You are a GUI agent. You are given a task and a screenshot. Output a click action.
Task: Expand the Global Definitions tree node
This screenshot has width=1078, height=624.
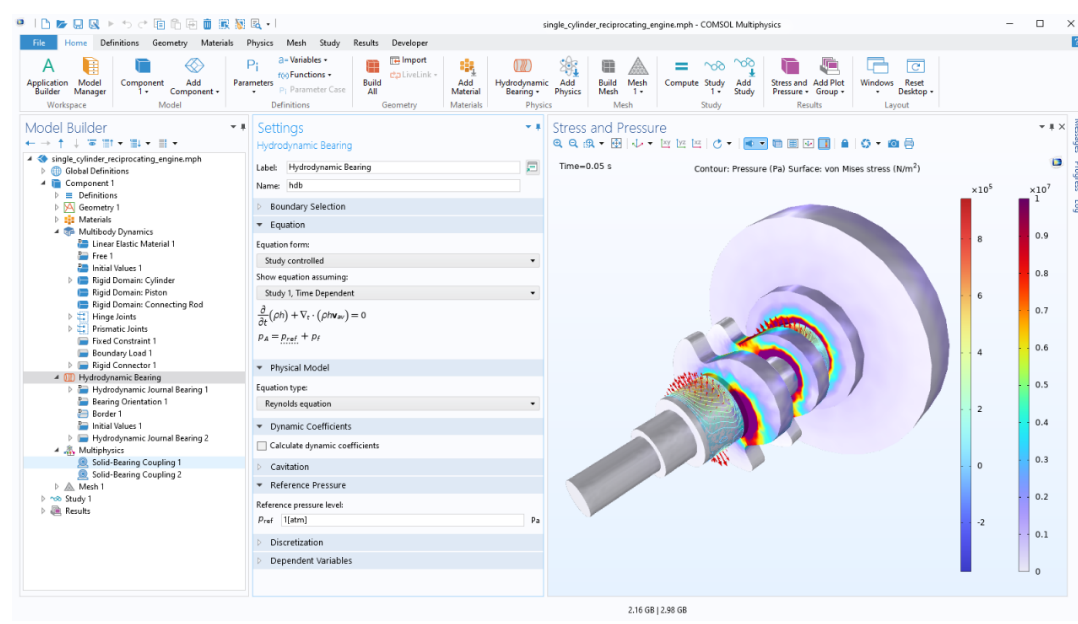(x=43, y=171)
